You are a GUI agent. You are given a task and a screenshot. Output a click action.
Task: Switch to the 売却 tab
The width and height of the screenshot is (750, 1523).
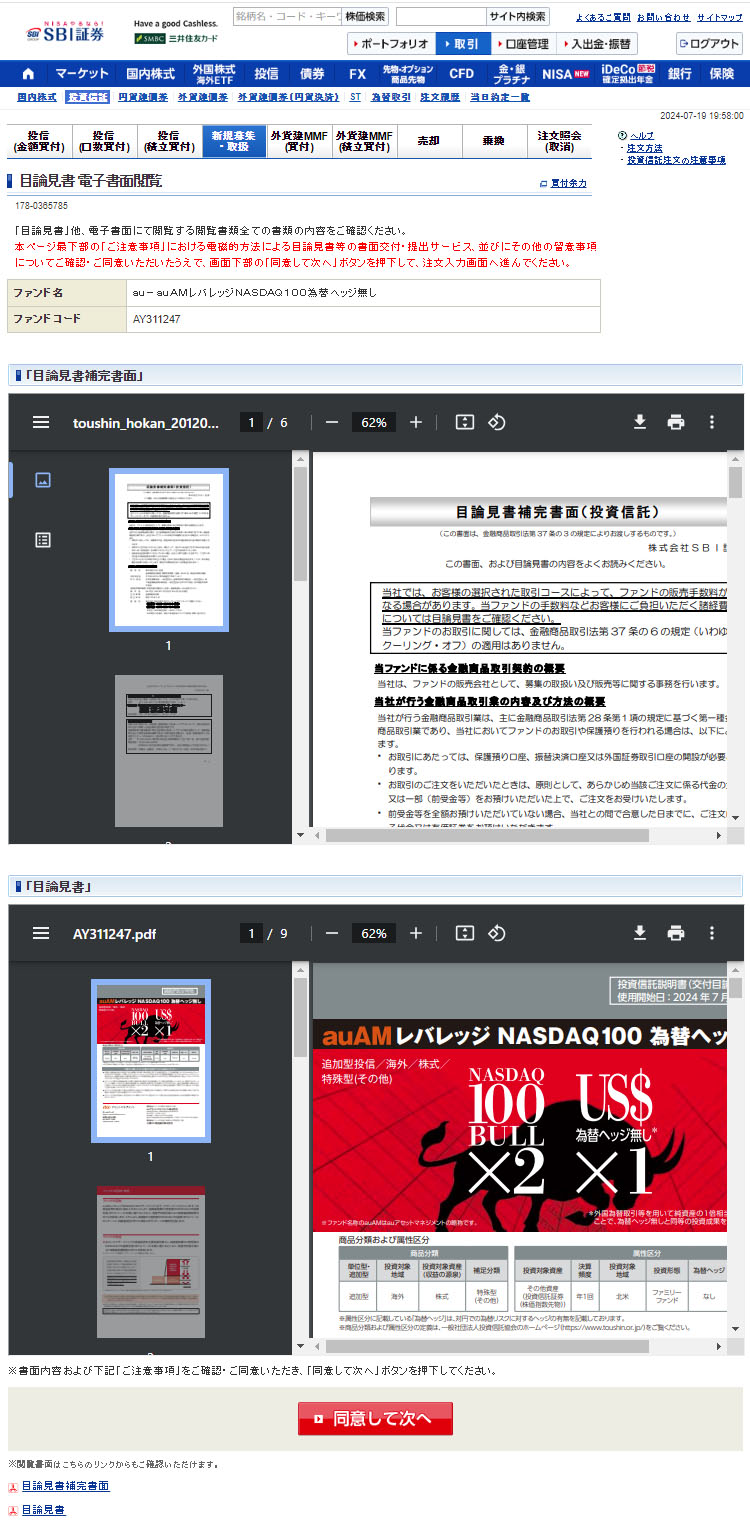click(x=429, y=142)
